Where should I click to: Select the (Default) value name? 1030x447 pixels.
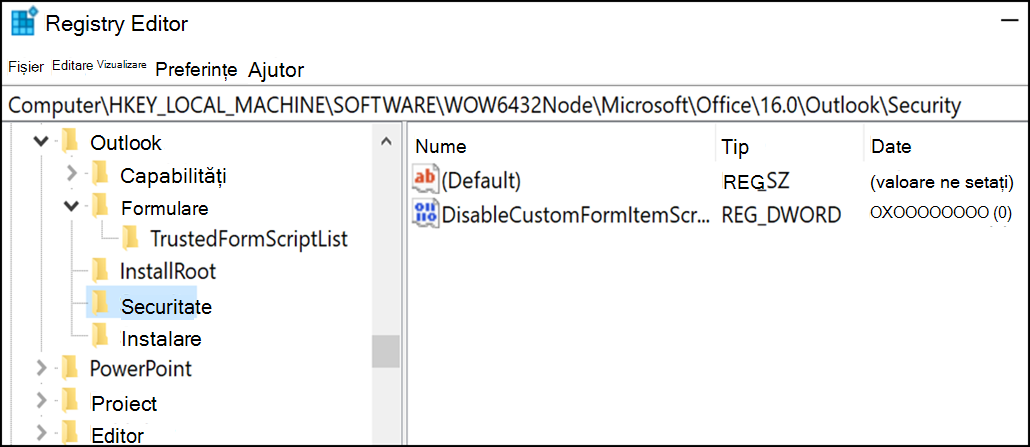pos(481,181)
